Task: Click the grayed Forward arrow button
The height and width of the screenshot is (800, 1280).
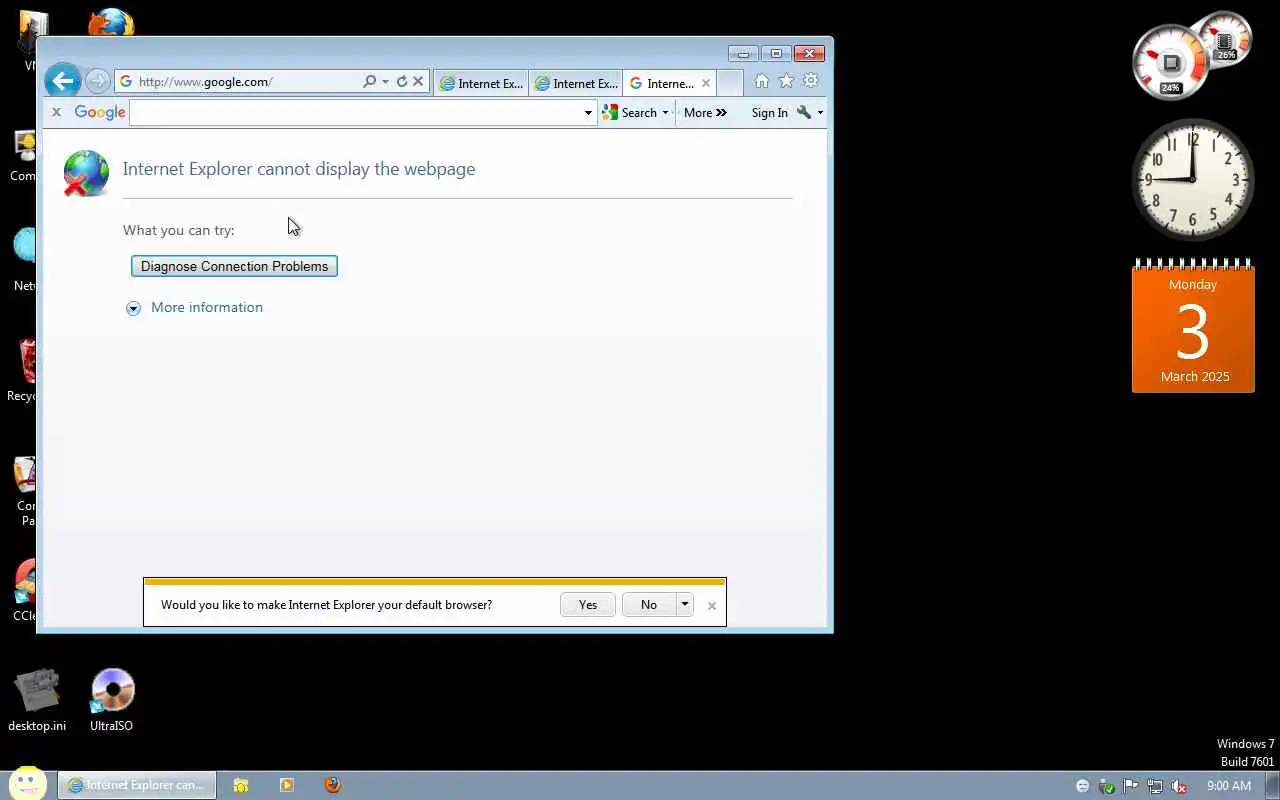Action: 97,81
